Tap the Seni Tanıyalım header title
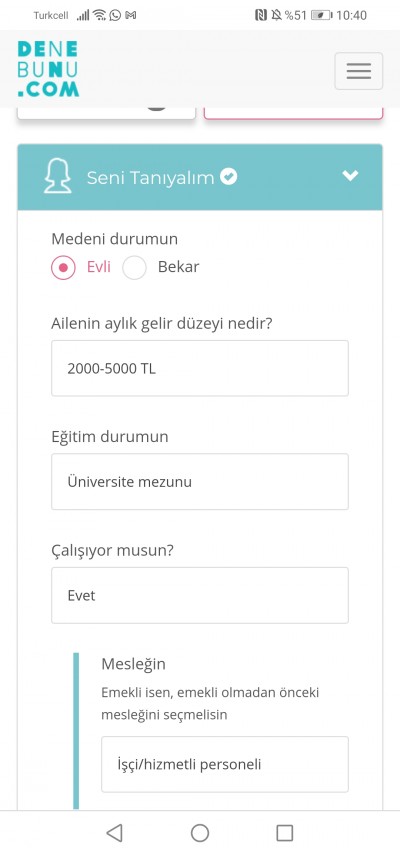The width and height of the screenshot is (400, 856). (x=150, y=177)
